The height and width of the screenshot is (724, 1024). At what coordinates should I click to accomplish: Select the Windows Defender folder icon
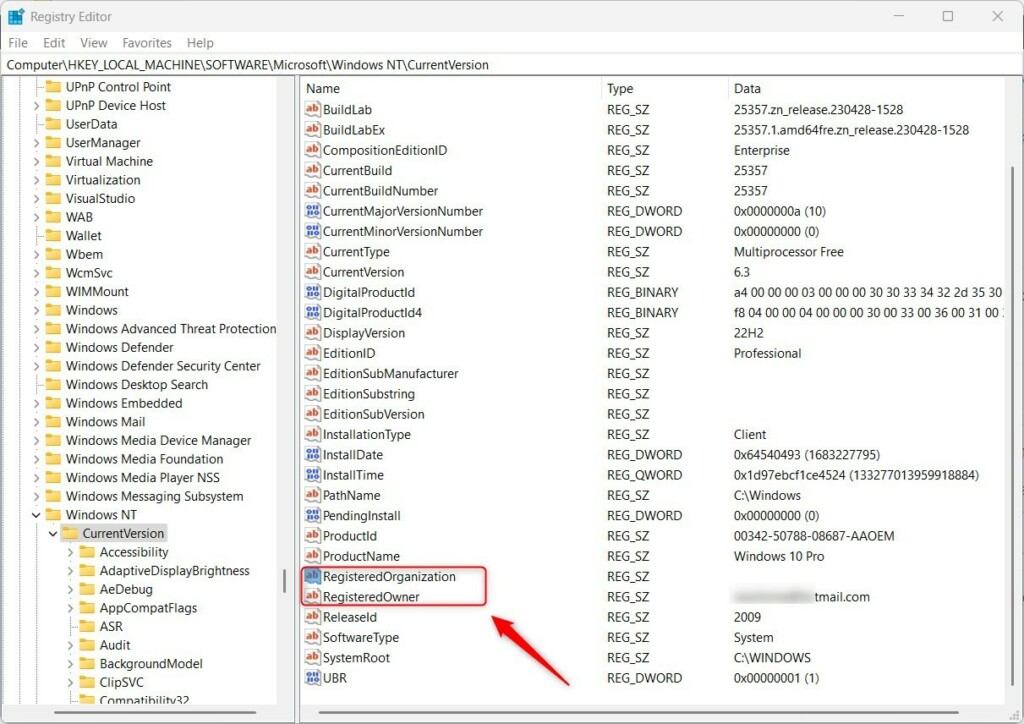(x=54, y=347)
